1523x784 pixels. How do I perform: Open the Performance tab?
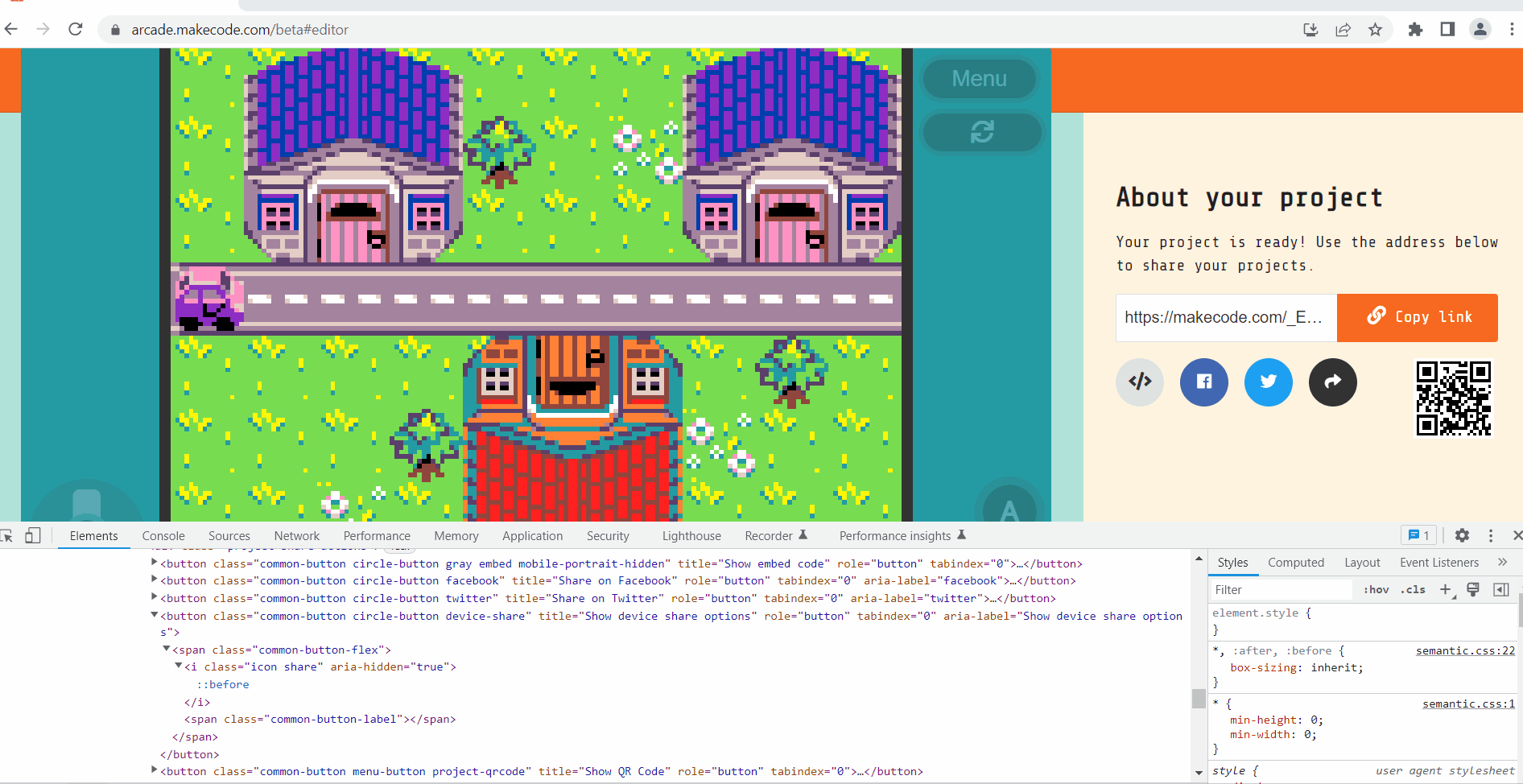377,536
